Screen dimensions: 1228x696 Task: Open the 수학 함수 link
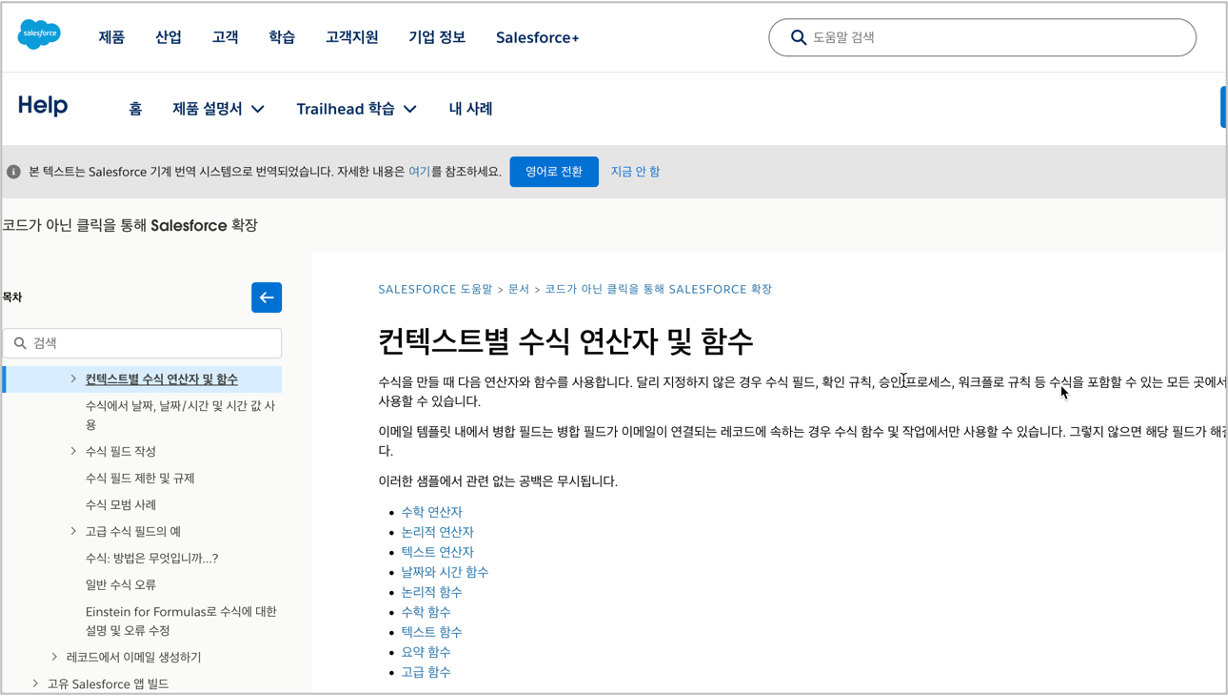point(426,612)
